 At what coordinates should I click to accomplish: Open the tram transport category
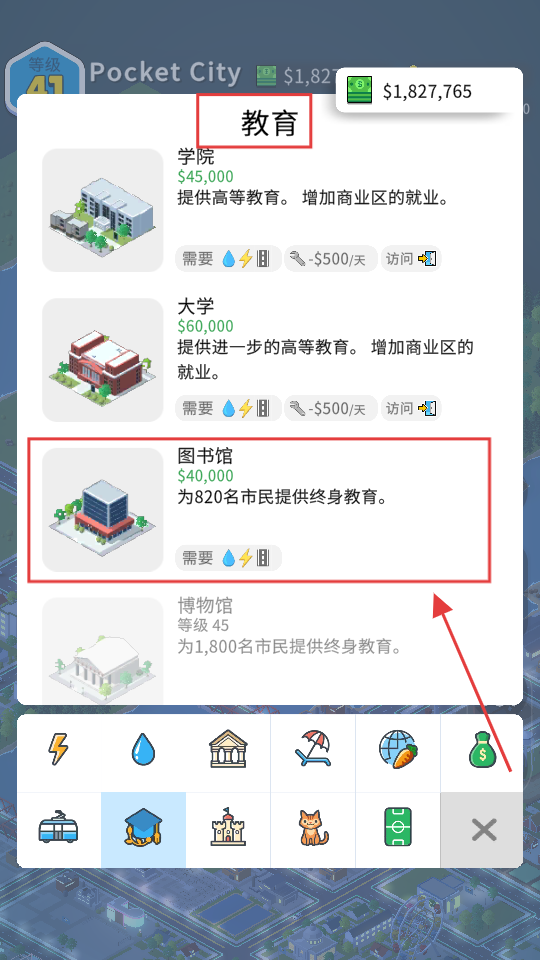(x=59, y=830)
